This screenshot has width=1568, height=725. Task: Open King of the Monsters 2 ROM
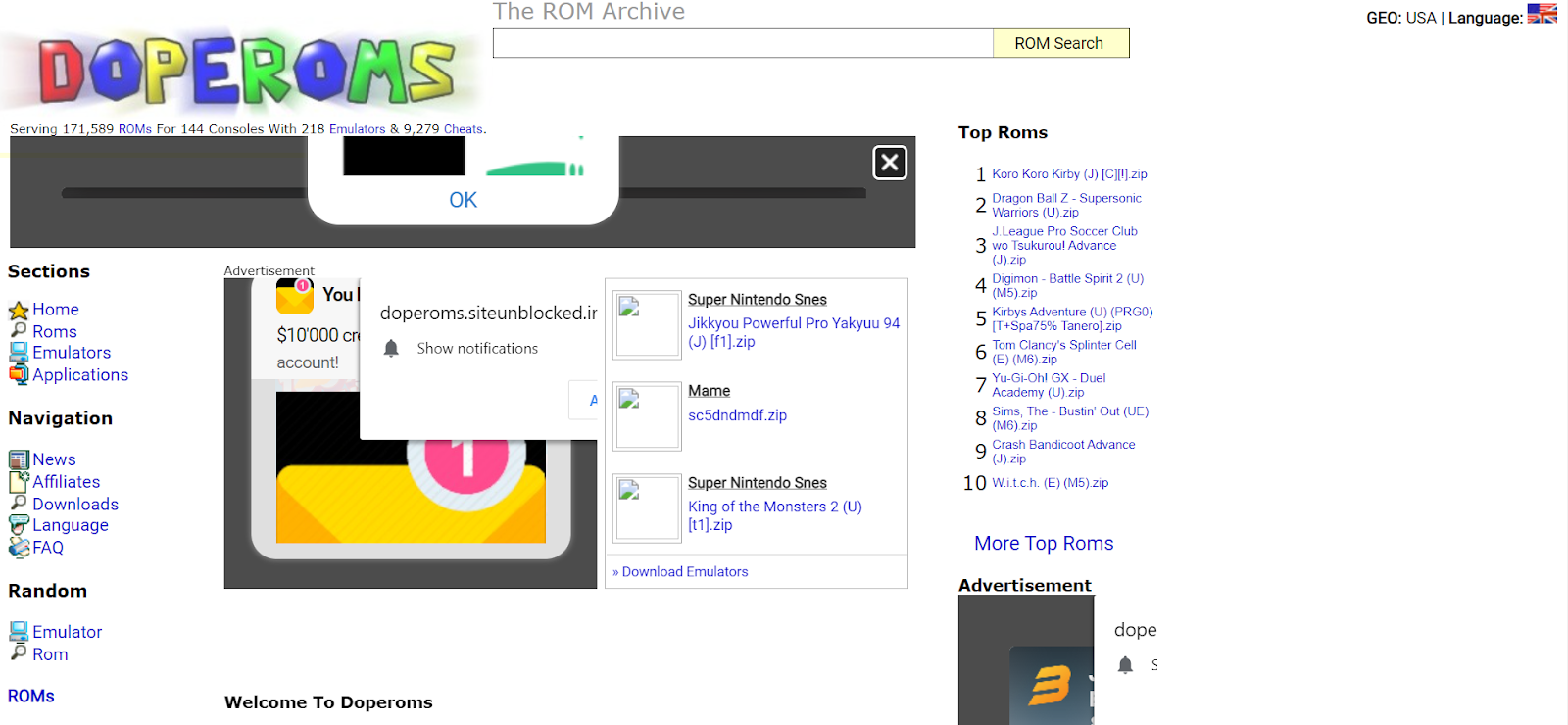775,515
